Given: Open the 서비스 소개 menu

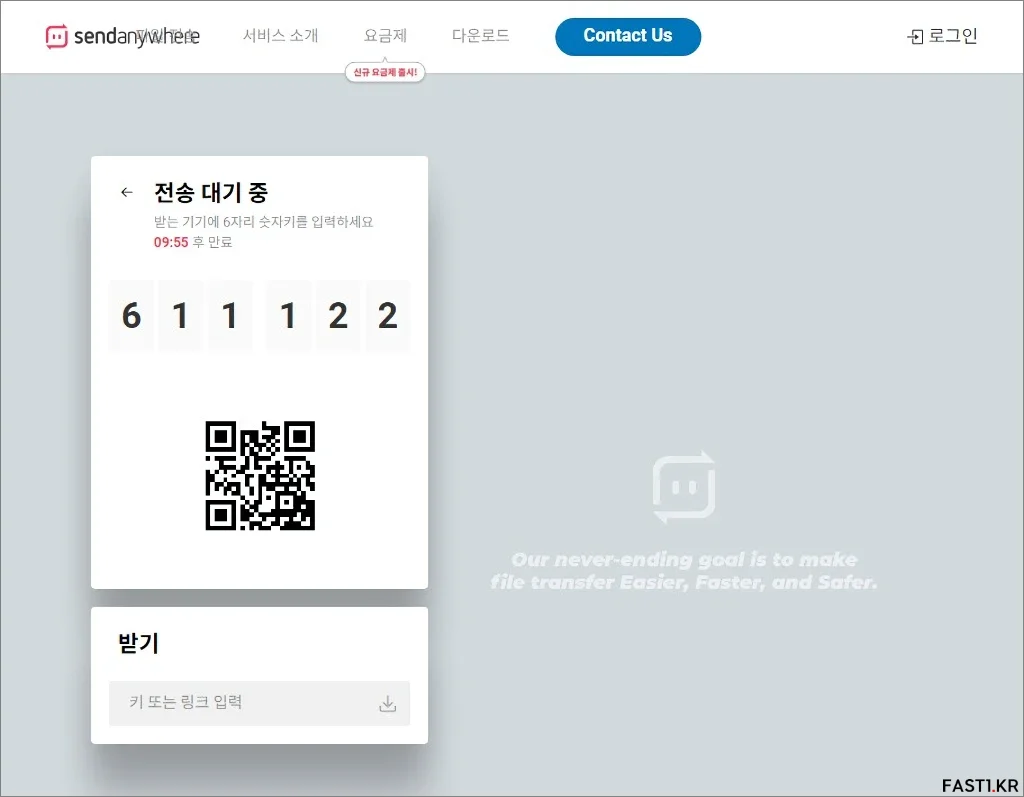Looking at the screenshot, I should coord(280,35).
